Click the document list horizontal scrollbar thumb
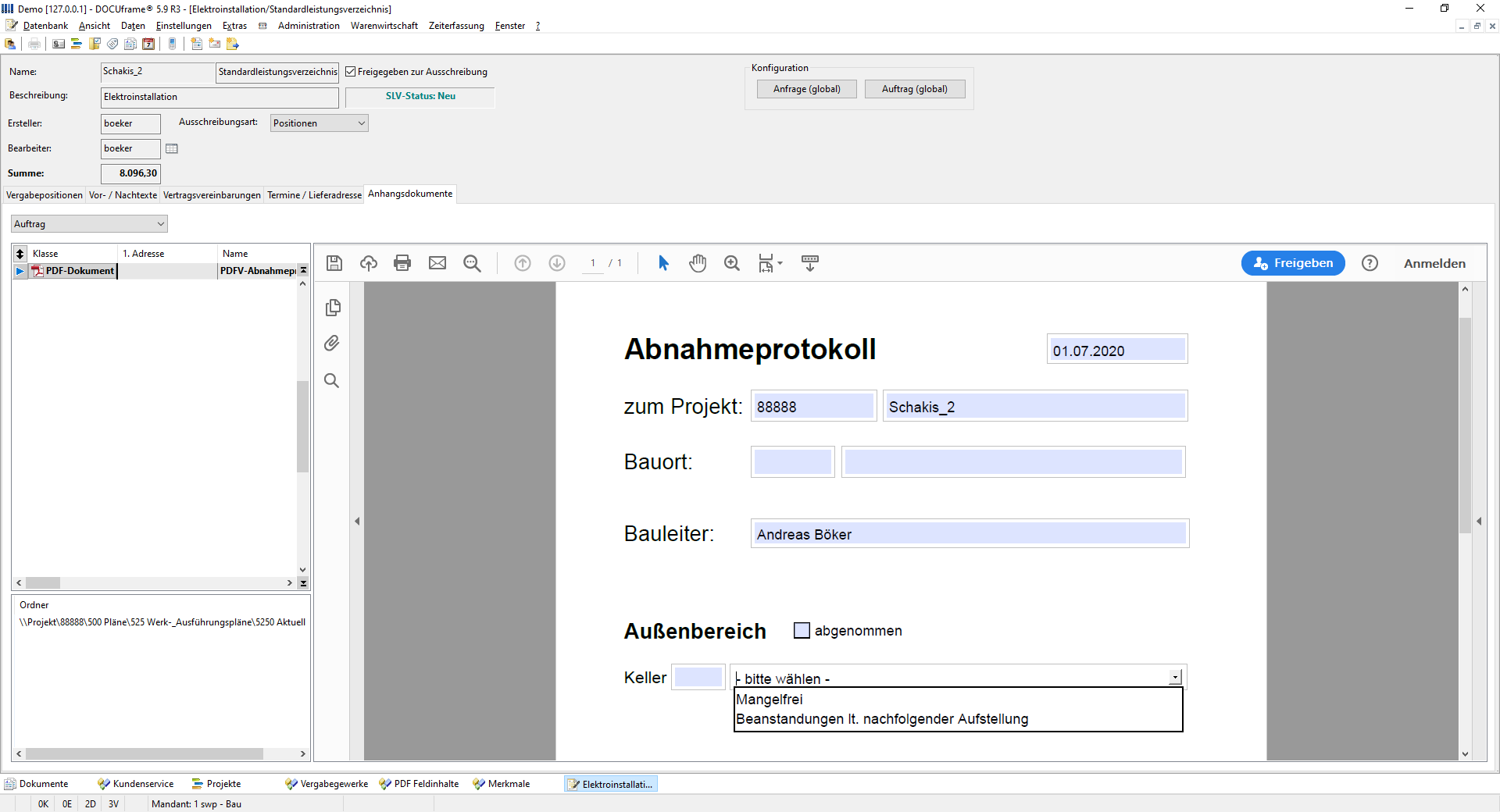1500x812 pixels. point(43,582)
